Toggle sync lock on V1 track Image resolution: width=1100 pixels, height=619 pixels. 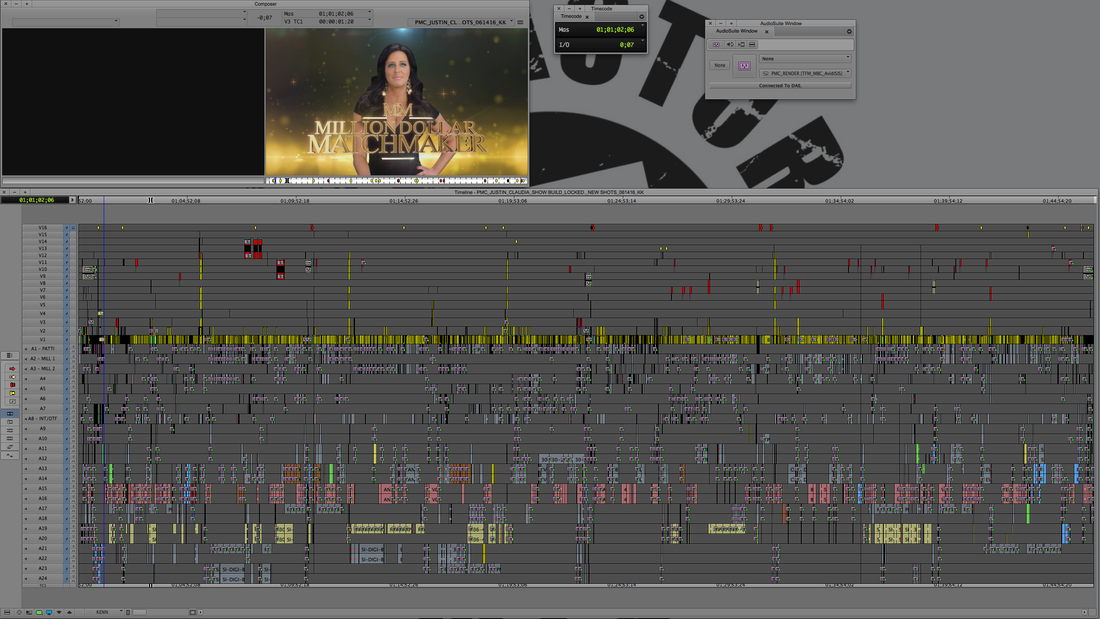pyautogui.click(x=67, y=340)
